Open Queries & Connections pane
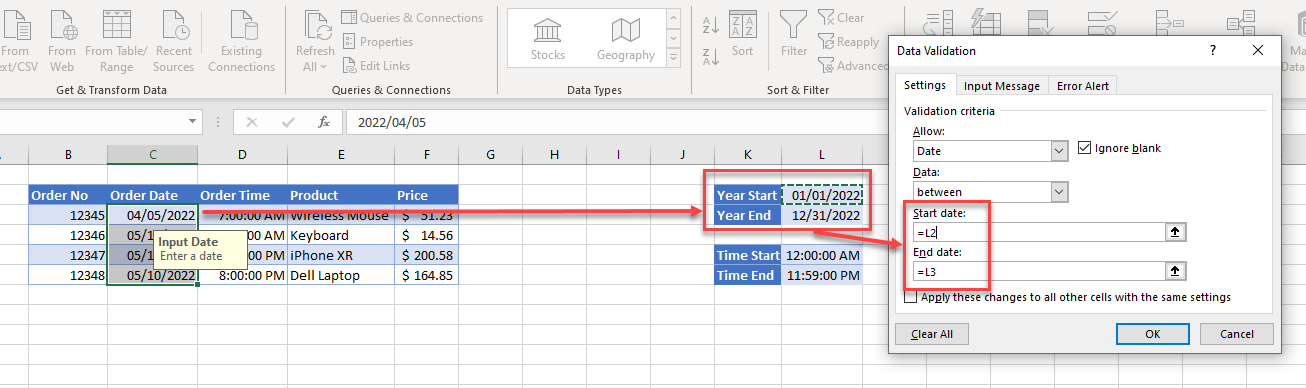The image size is (1306, 388). [412, 18]
